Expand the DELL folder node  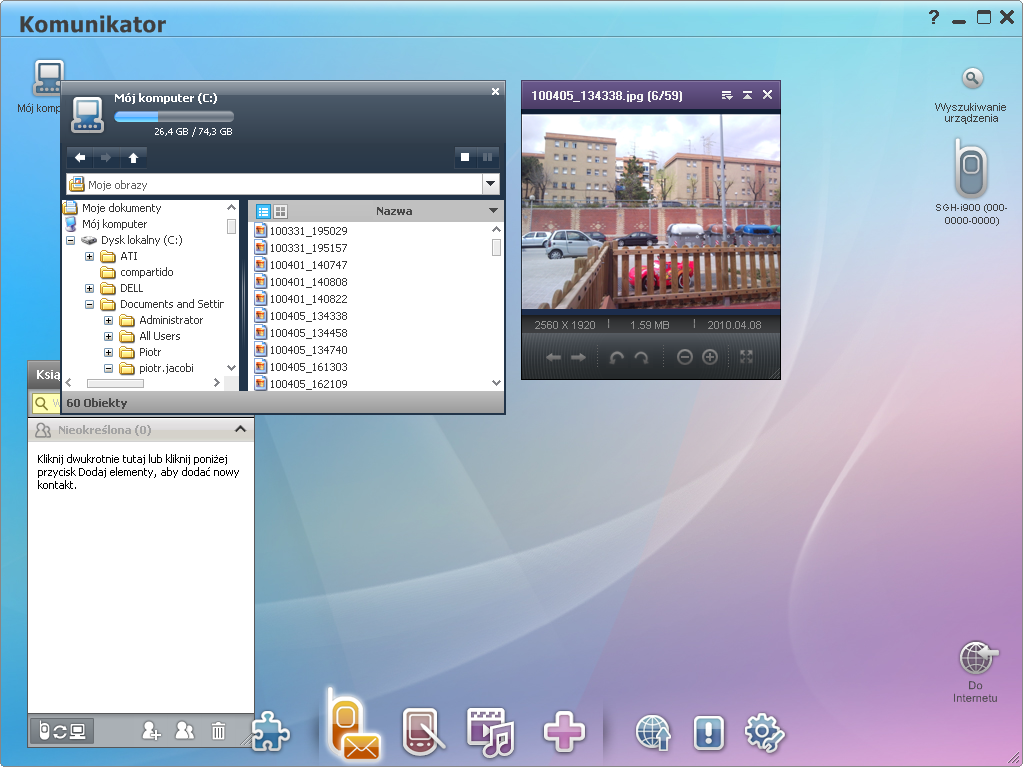click(89, 288)
